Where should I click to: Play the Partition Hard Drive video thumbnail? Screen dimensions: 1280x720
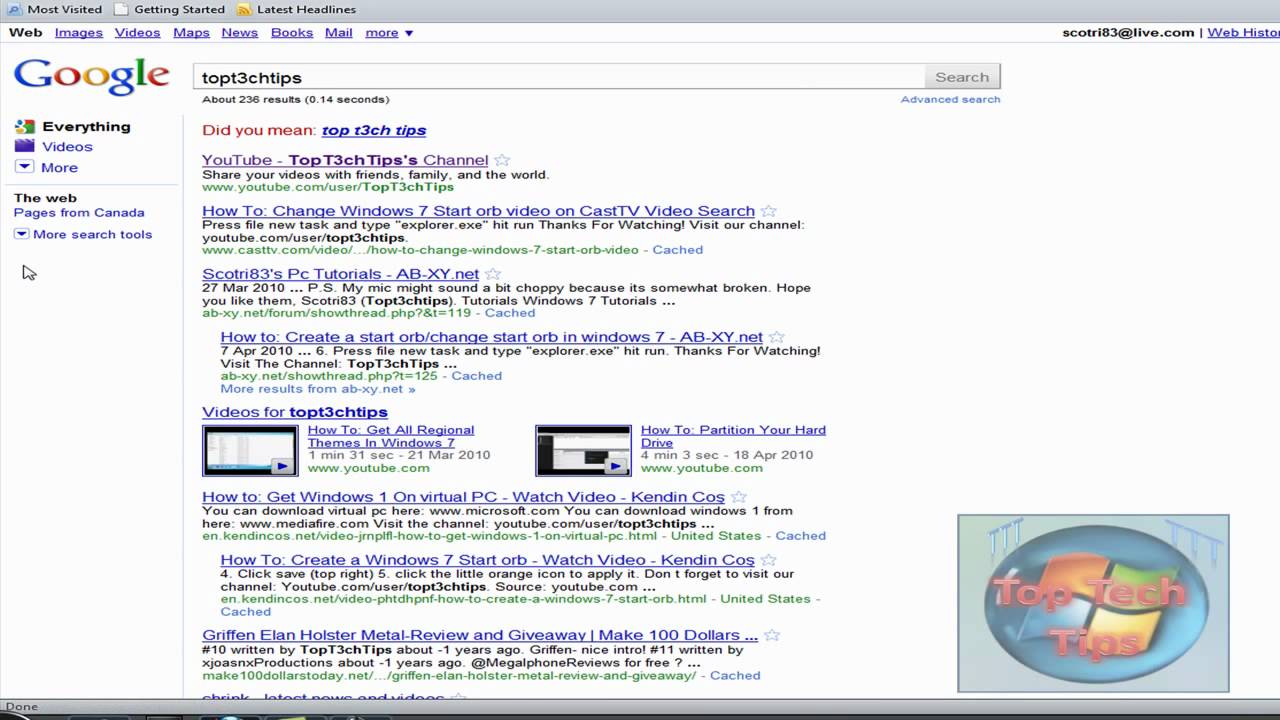coord(583,450)
